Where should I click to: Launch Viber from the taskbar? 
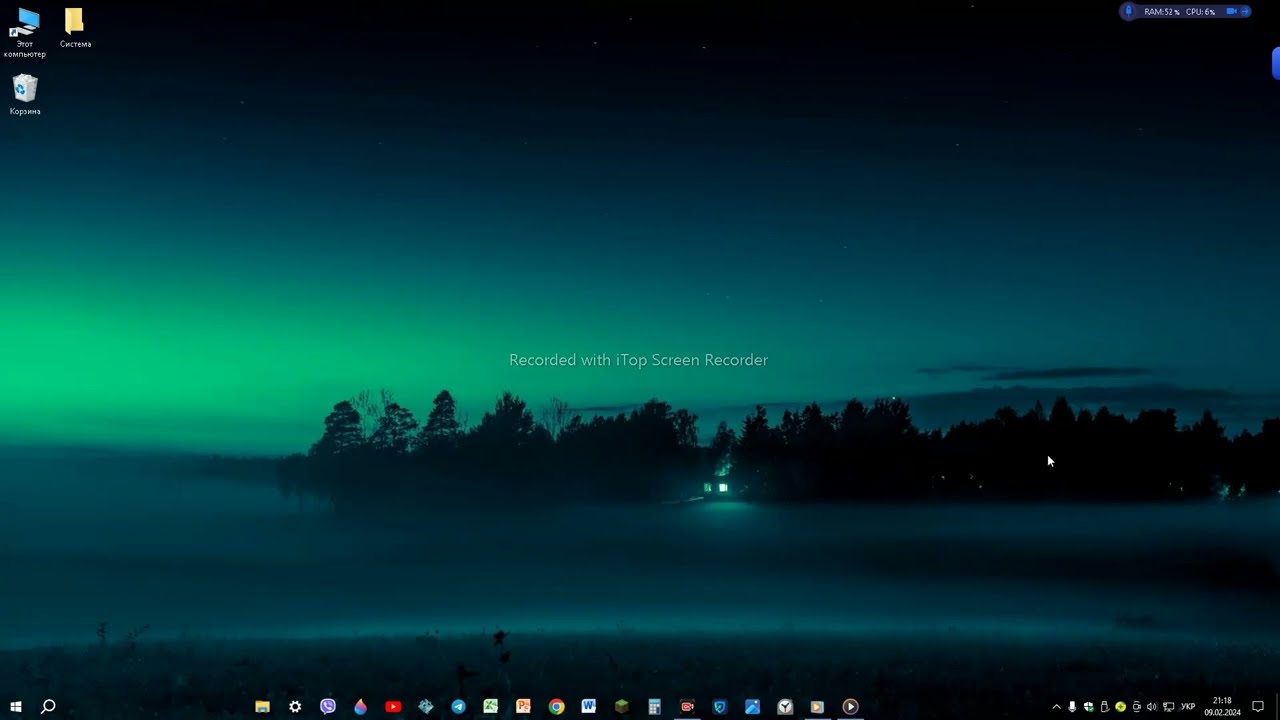click(328, 707)
